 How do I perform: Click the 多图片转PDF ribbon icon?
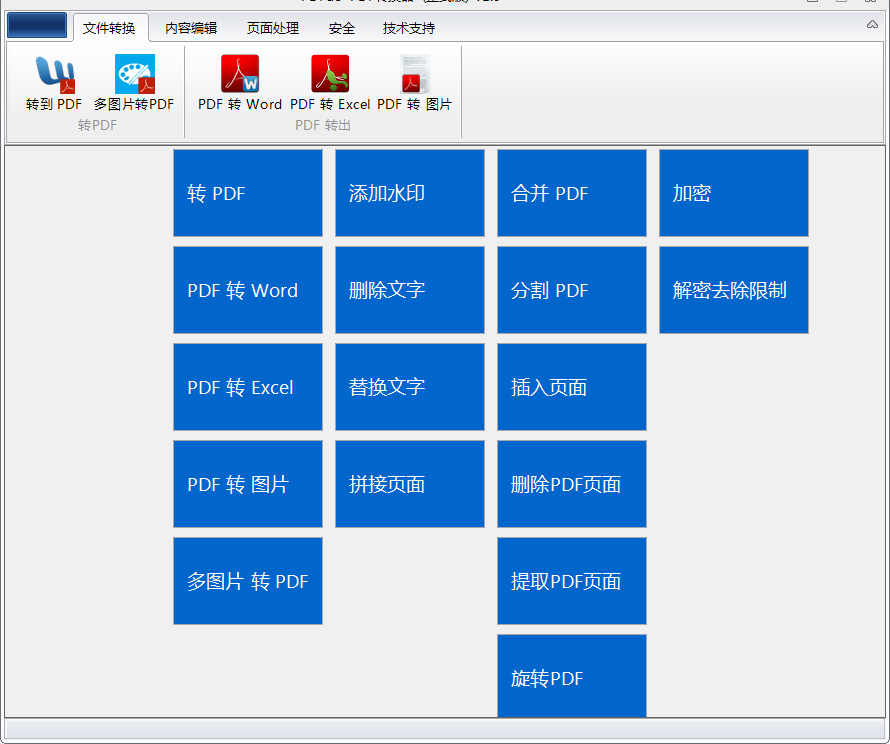pyautogui.click(x=134, y=76)
